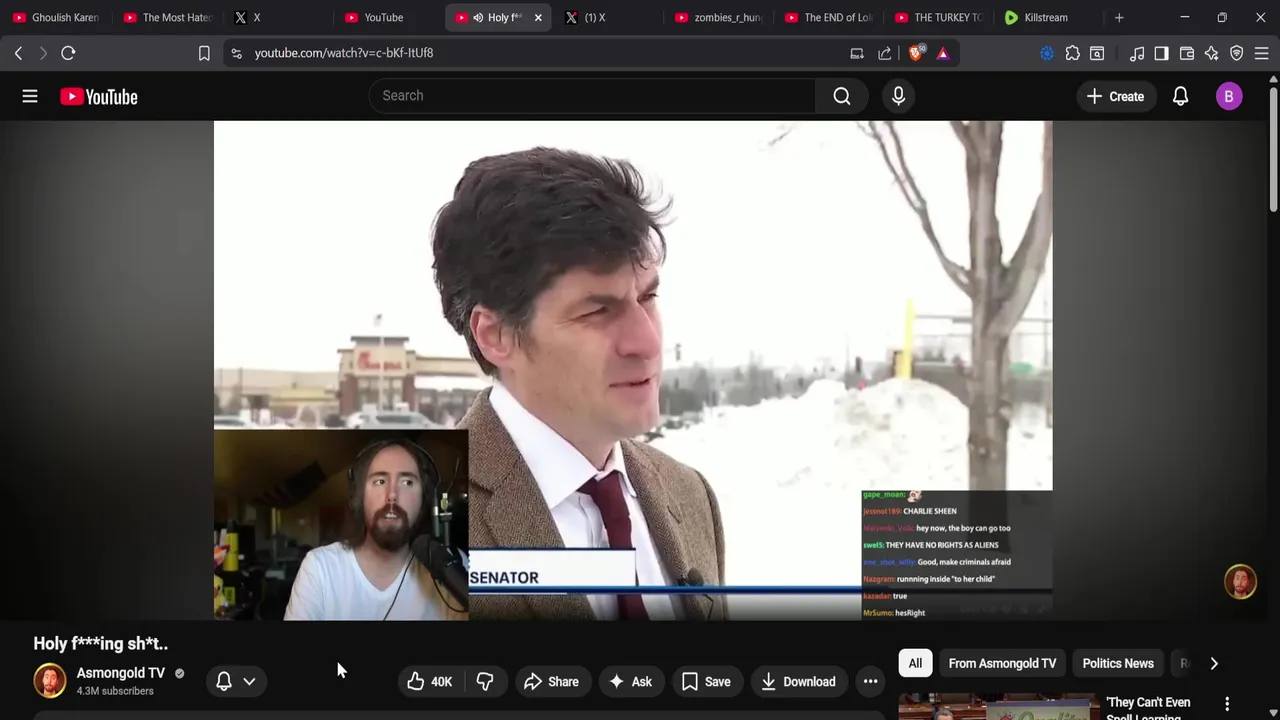Switch to the zombies_r_hung tab

point(718,17)
